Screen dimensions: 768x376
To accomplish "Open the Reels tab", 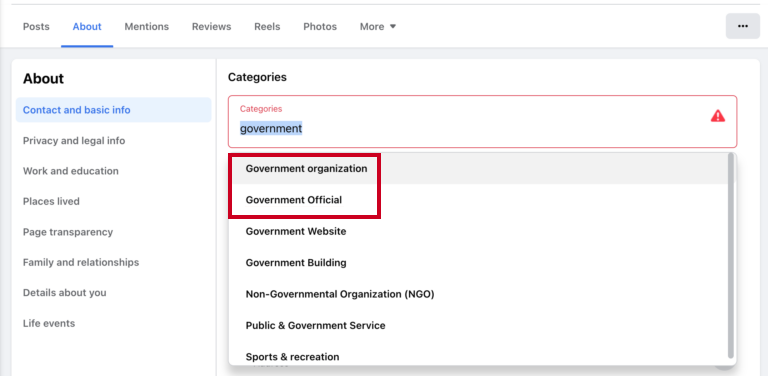I will (x=267, y=26).
